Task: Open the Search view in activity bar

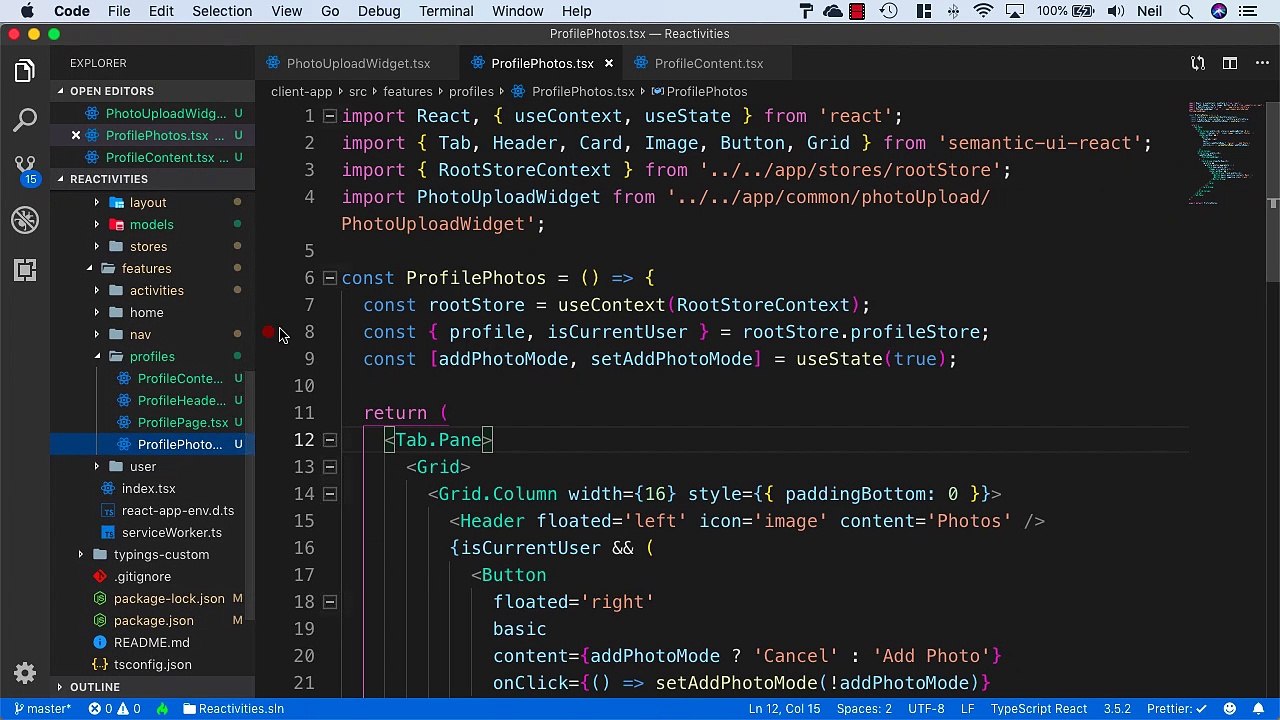Action: point(25,120)
